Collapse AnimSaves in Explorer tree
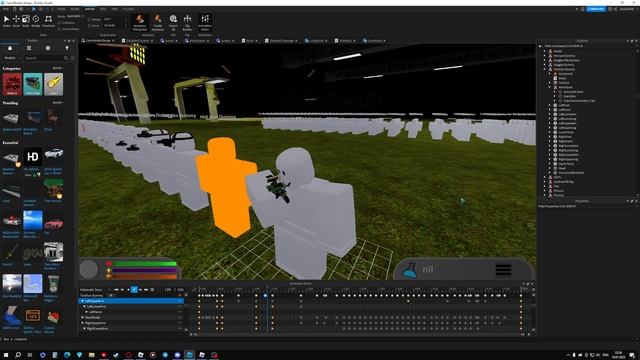Viewport: 640px width, 360px height. tap(549, 87)
